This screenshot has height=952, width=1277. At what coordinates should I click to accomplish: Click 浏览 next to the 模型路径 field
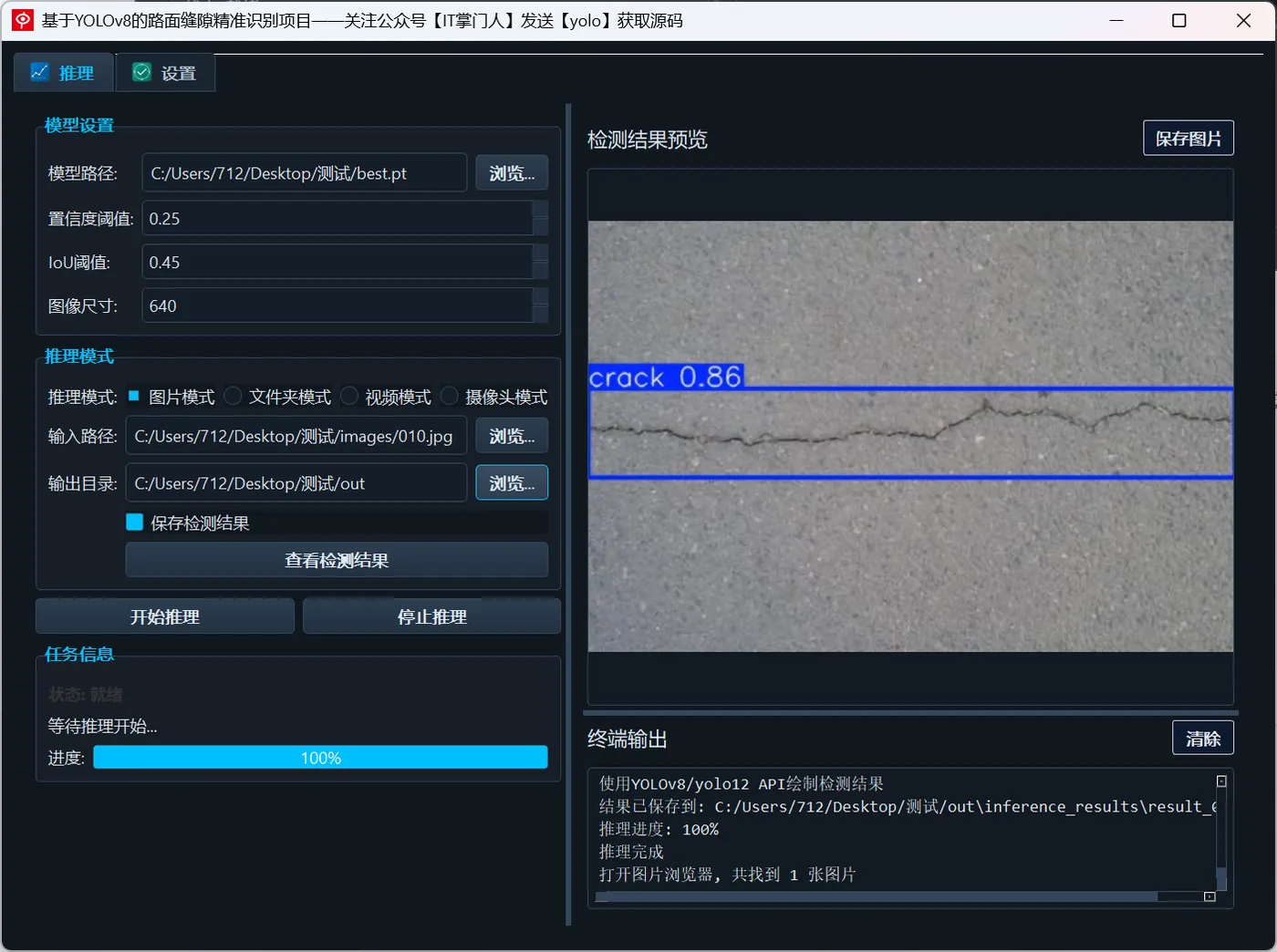(x=511, y=172)
